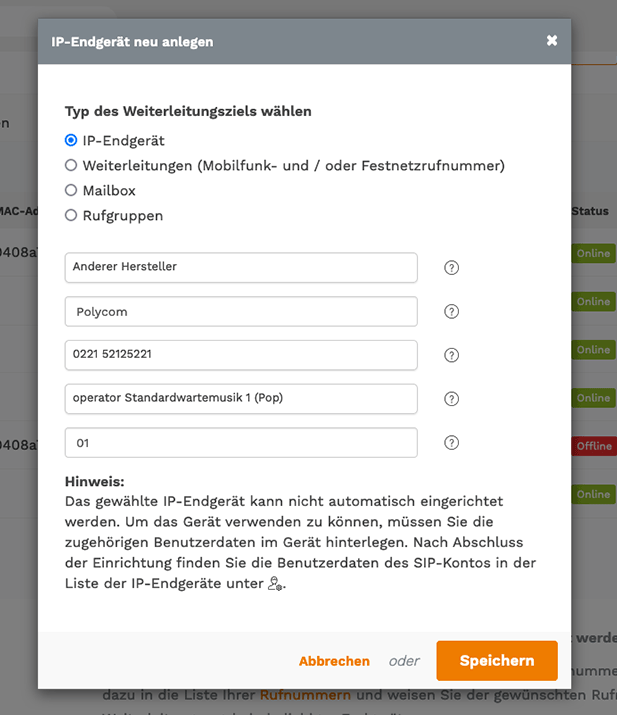617x715 pixels.
Task: Focus the 01 input field
Action: [x=241, y=443]
